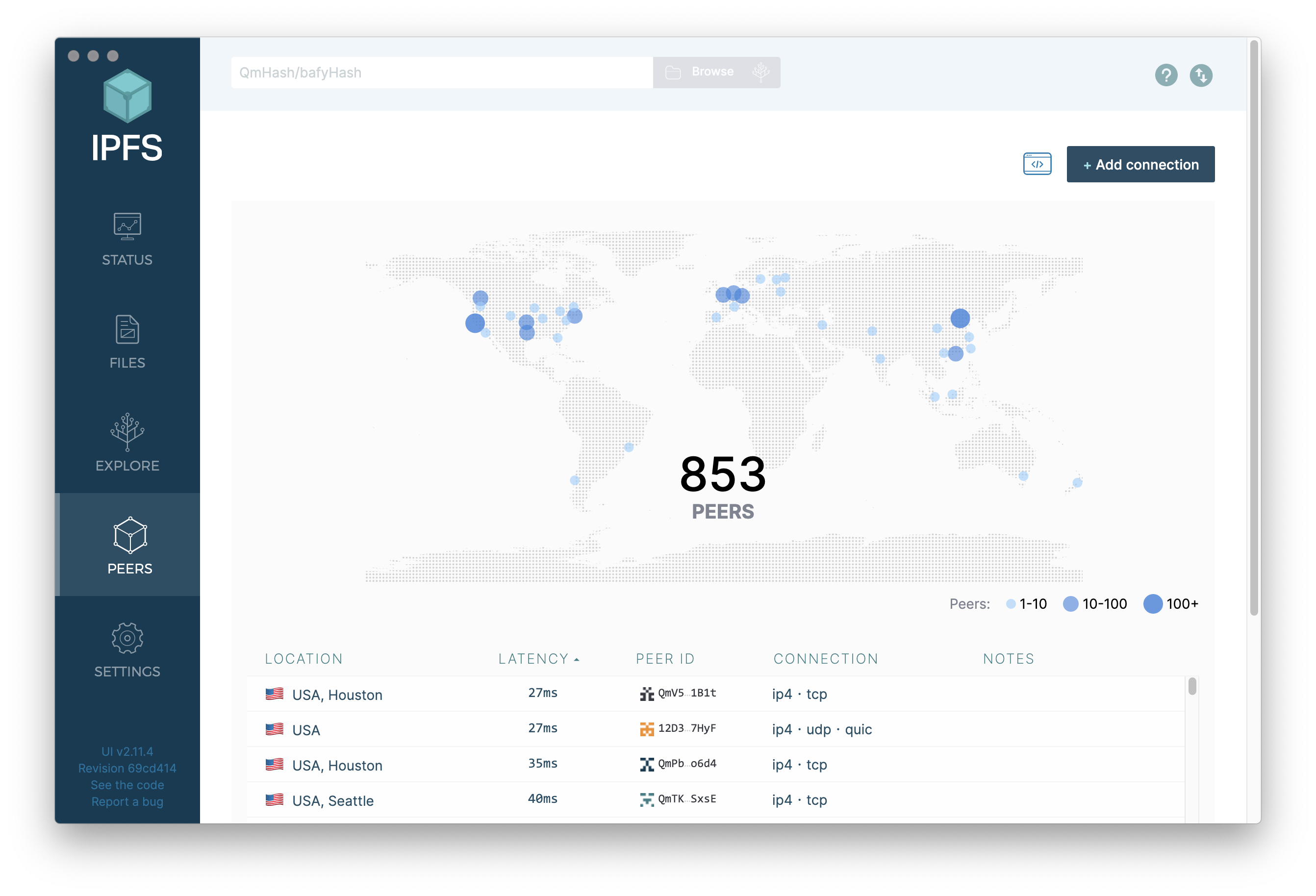
Task: Open the Report a bug link
Action: click(127, 801)
